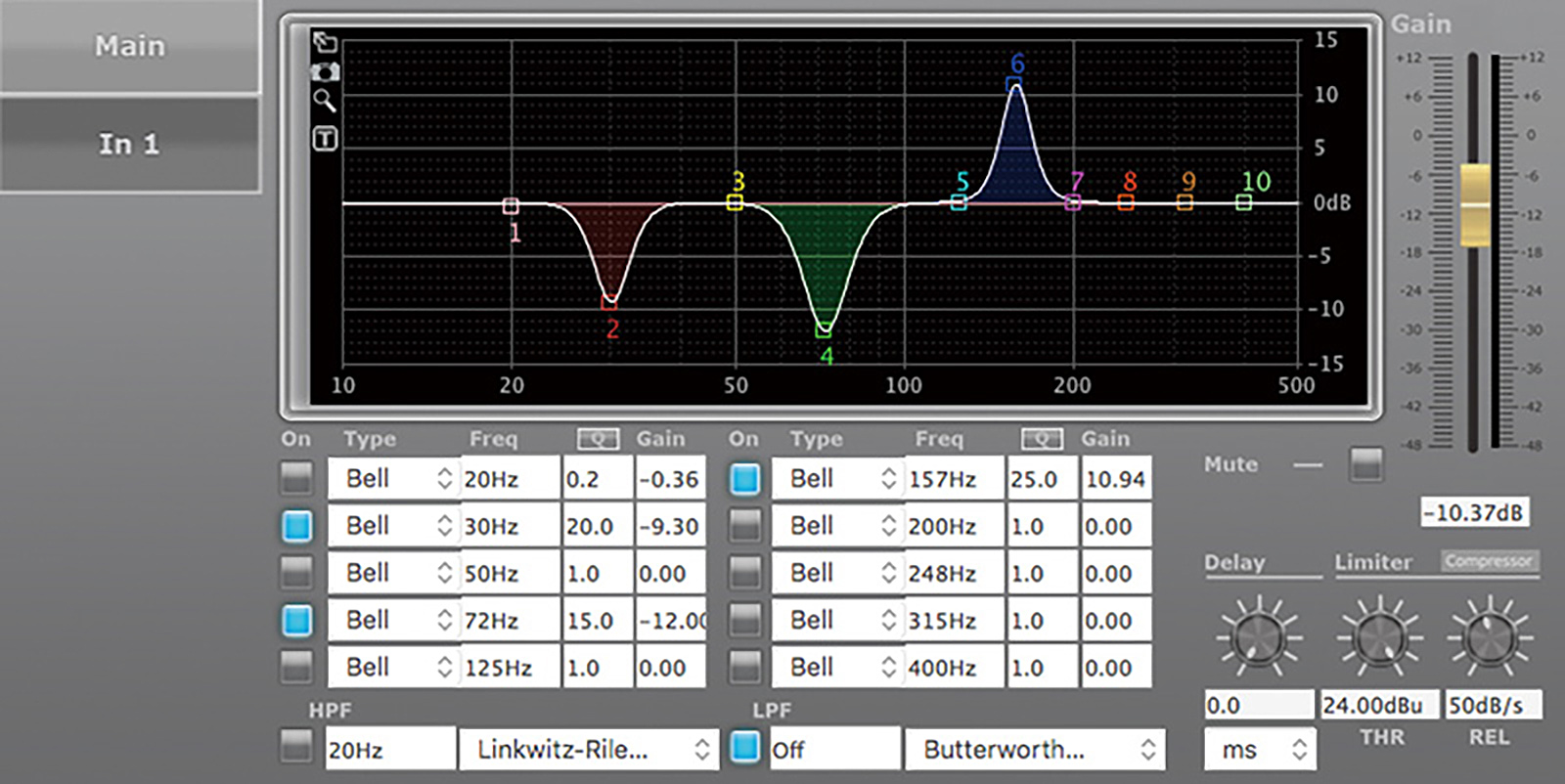Viewport: 1565px width, 784px height.
Task: Switch to the In 1 tab
Action: coord(130,144)
